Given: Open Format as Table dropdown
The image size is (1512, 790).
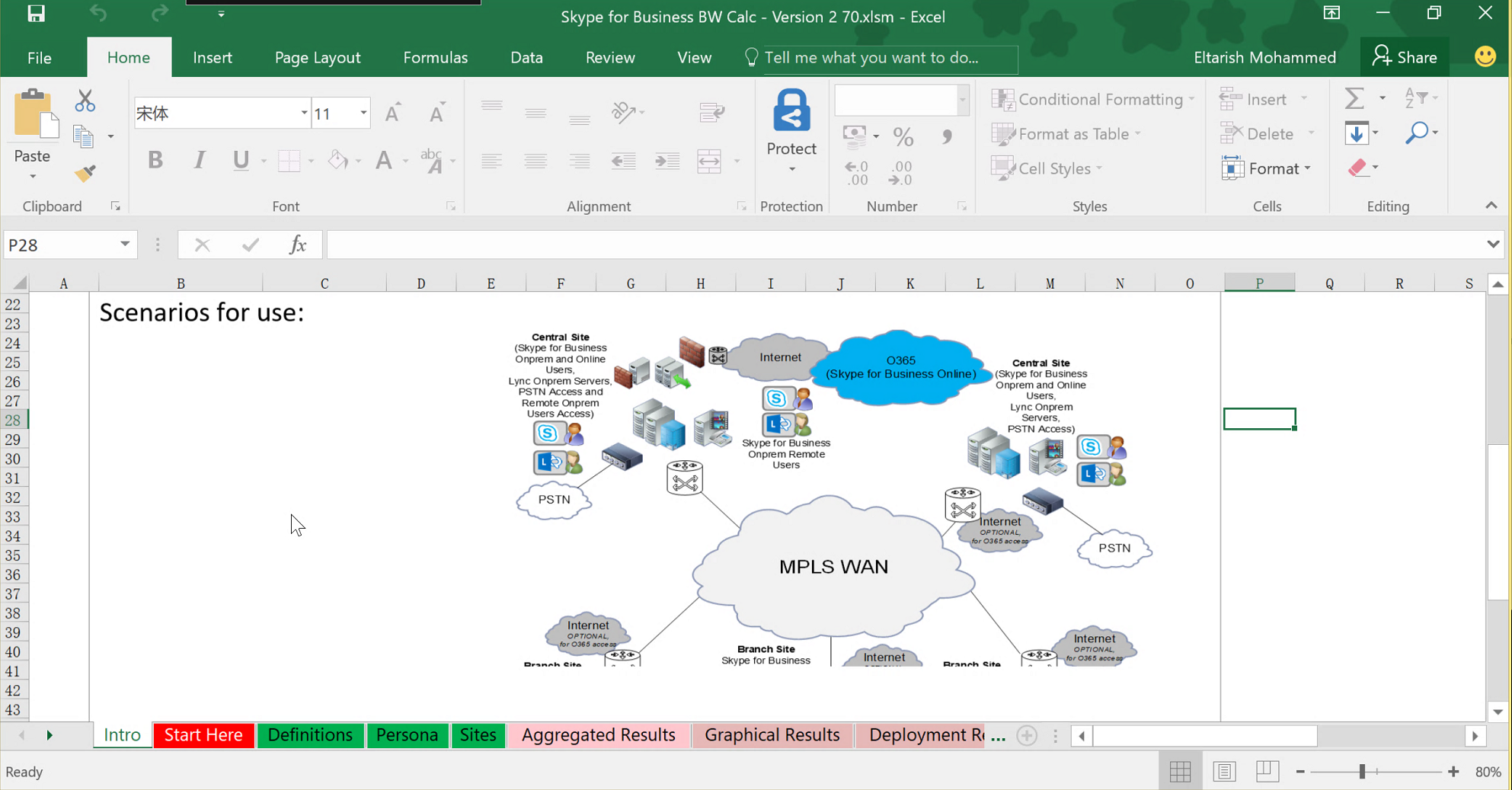Looking at the screenshot, I should pos(1066,134).
